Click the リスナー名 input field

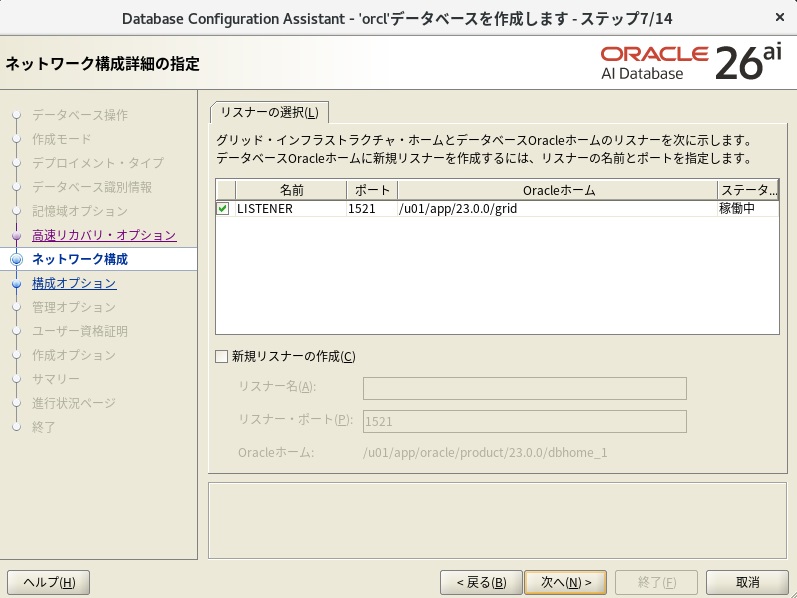[525, 388]
